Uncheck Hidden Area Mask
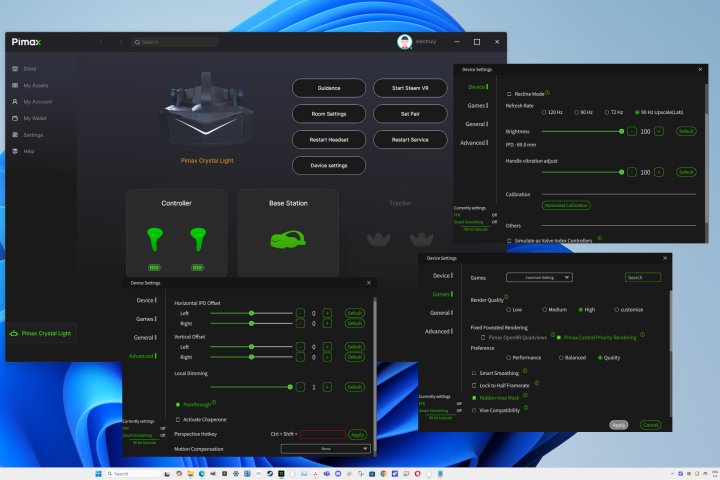The image size is (720, 480). pyautogui.click(x=474, y=398)
